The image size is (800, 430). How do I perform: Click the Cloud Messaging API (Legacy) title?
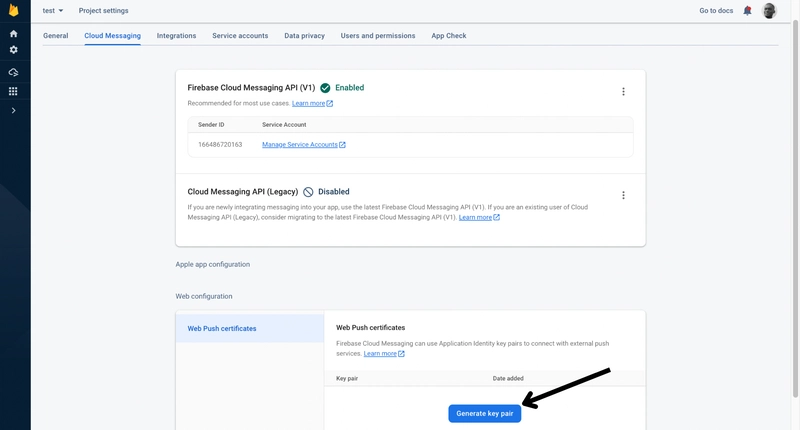(243, 192)
